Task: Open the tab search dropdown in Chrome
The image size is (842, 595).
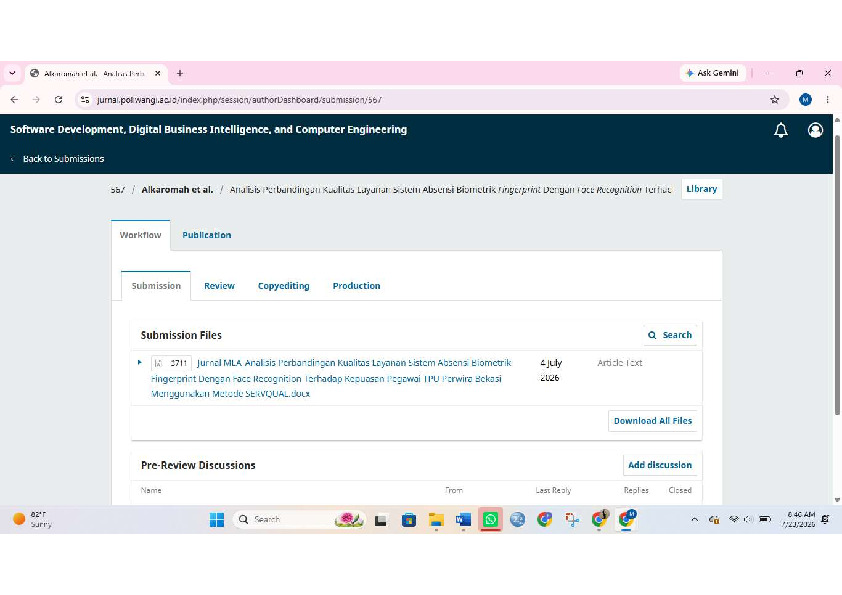Action: 12,73
